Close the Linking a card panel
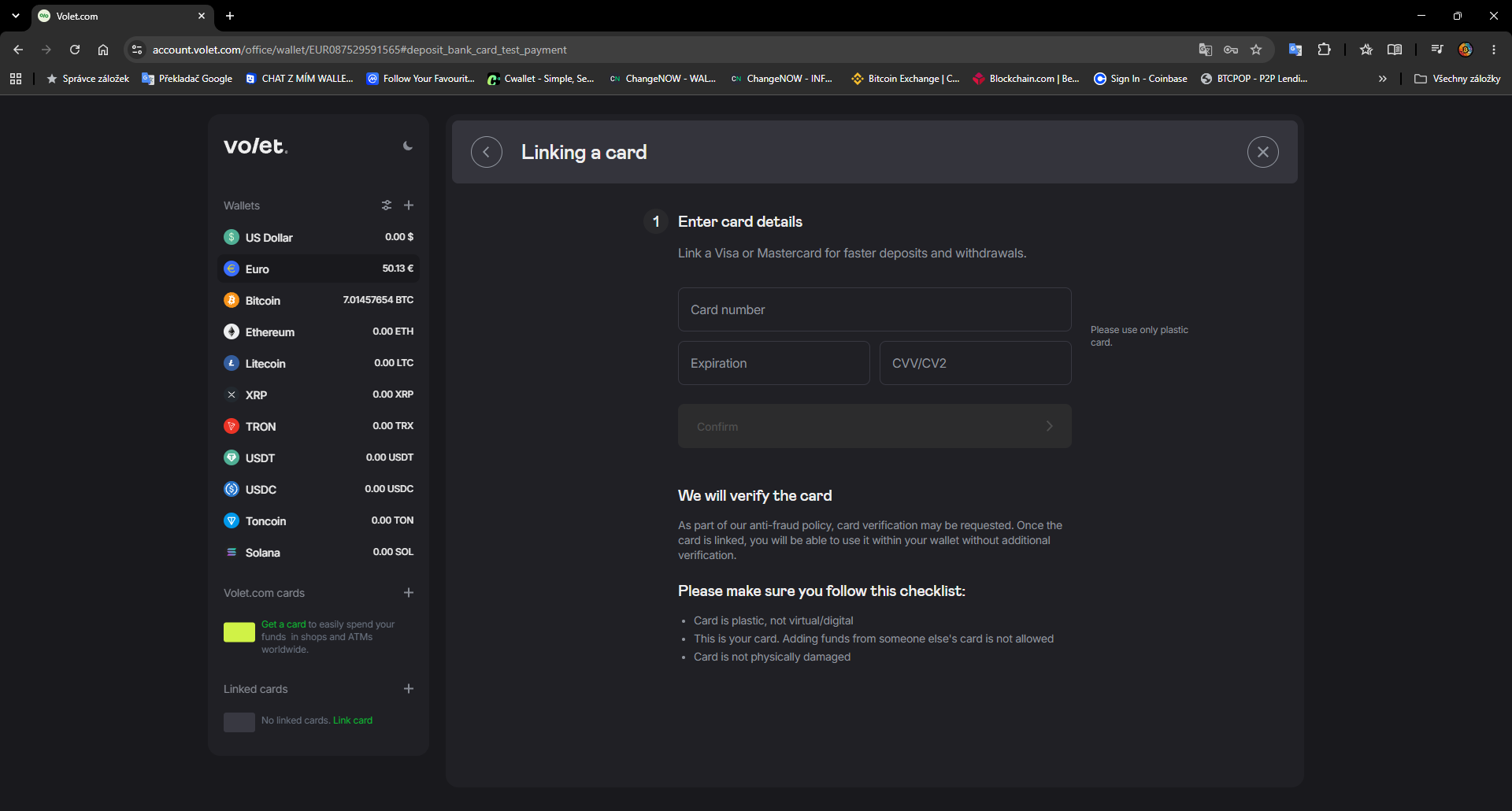 tap(1262, 152)
